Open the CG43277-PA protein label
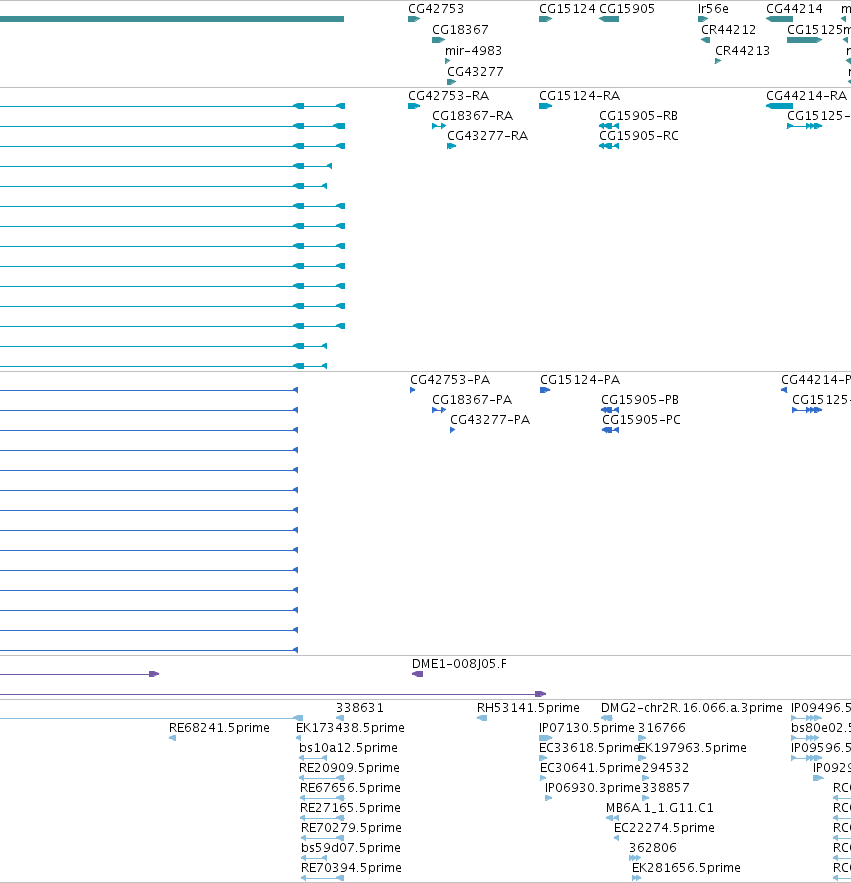Viewport: 851px width, 883px height. [x=490, y=420]
